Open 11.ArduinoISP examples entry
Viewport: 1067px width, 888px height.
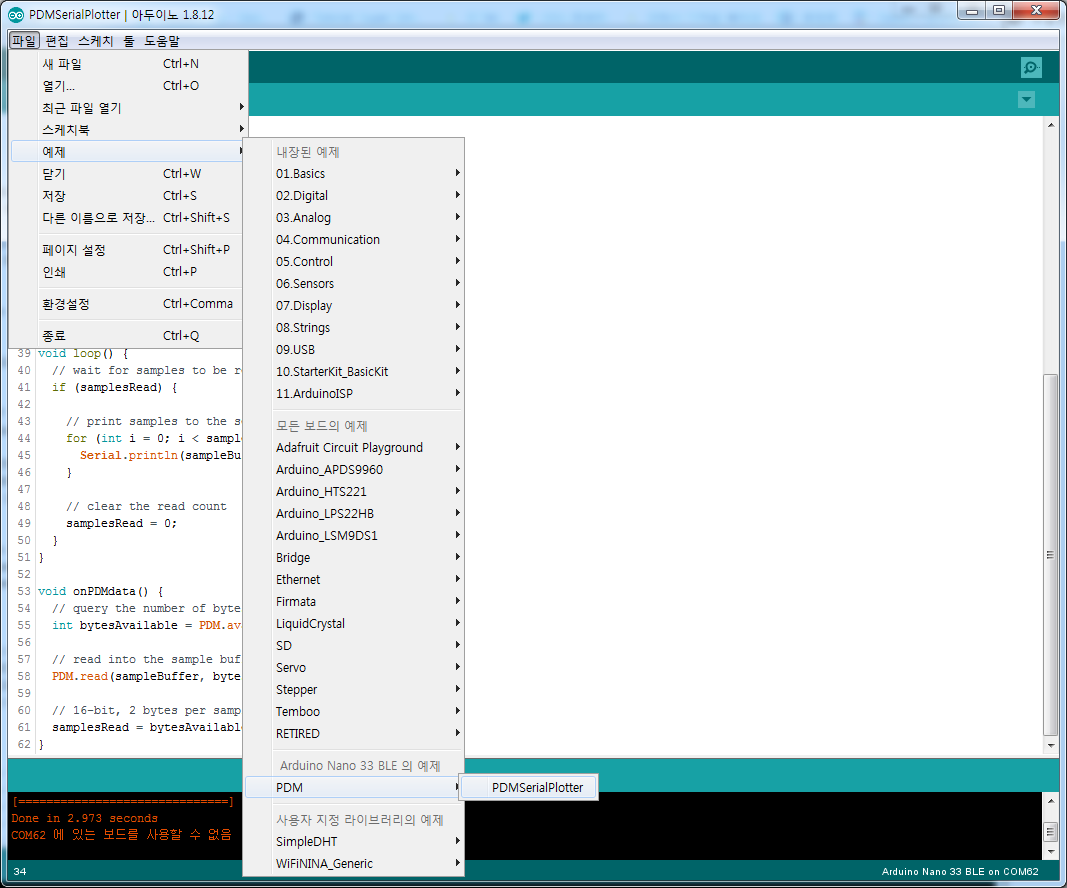pos(354,393)
